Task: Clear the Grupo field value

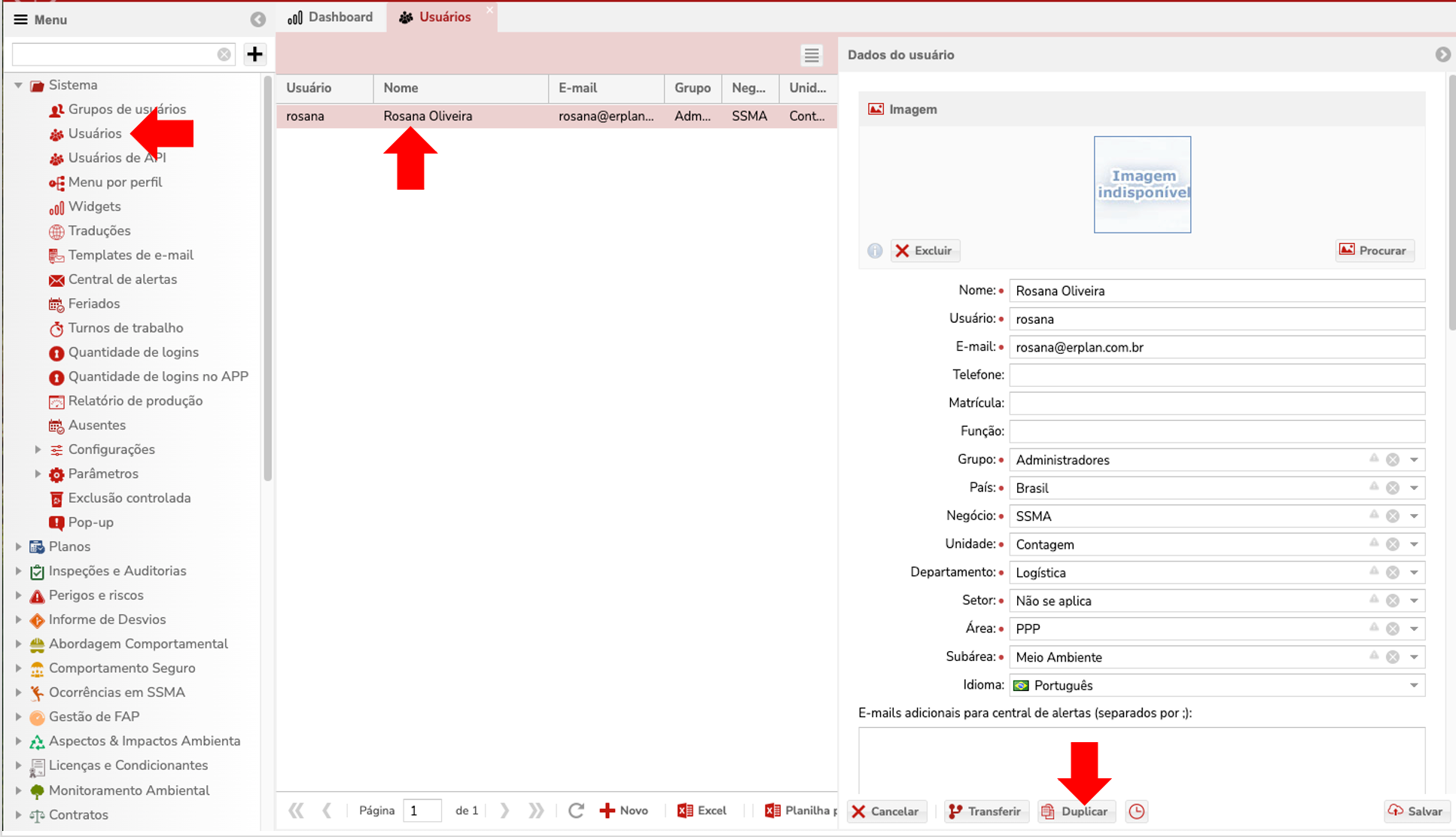Action: click(x=1393, y=460)
